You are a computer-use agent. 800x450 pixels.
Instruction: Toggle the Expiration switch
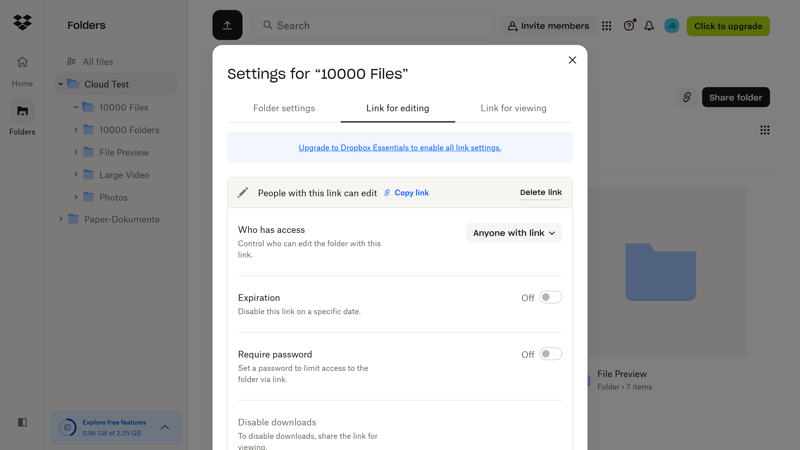(x=551, y=297)
